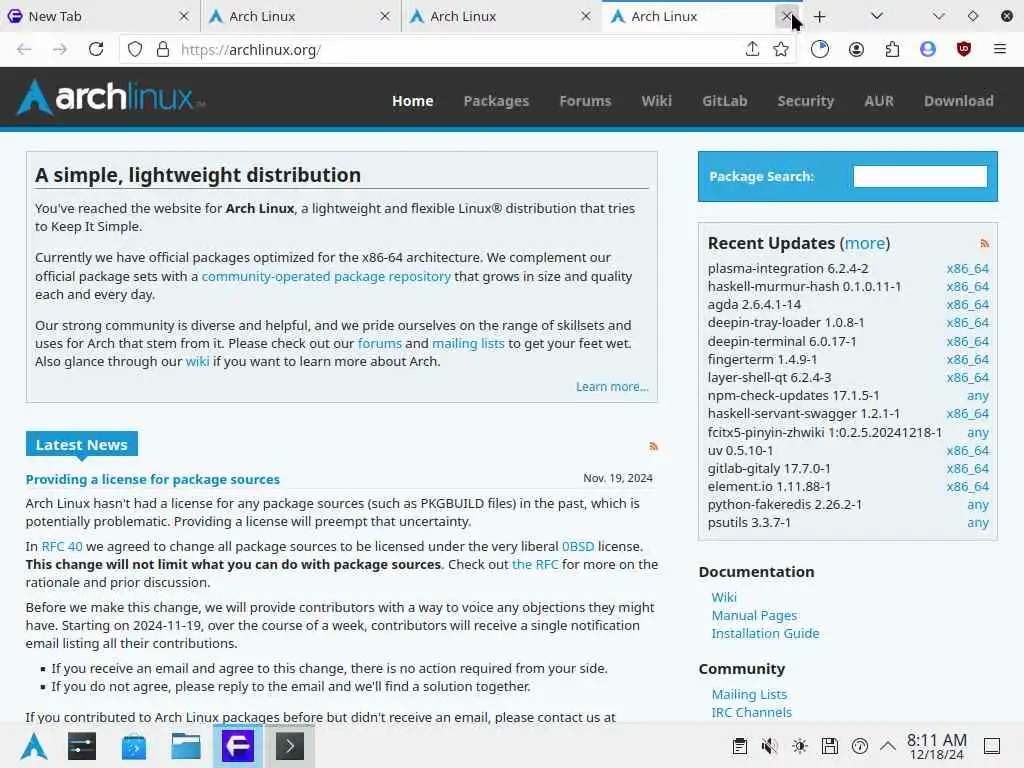The height and width of the screenshot is (768, 1024).
Task: Click the URL address bar
Action: [457, 50]
